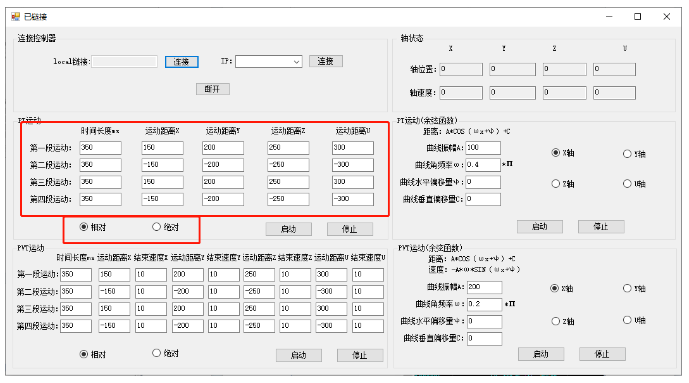Edit PVT 第三段运动 运动距离Z value 250
Screen dimensions: 689x383
coord(259,309)
